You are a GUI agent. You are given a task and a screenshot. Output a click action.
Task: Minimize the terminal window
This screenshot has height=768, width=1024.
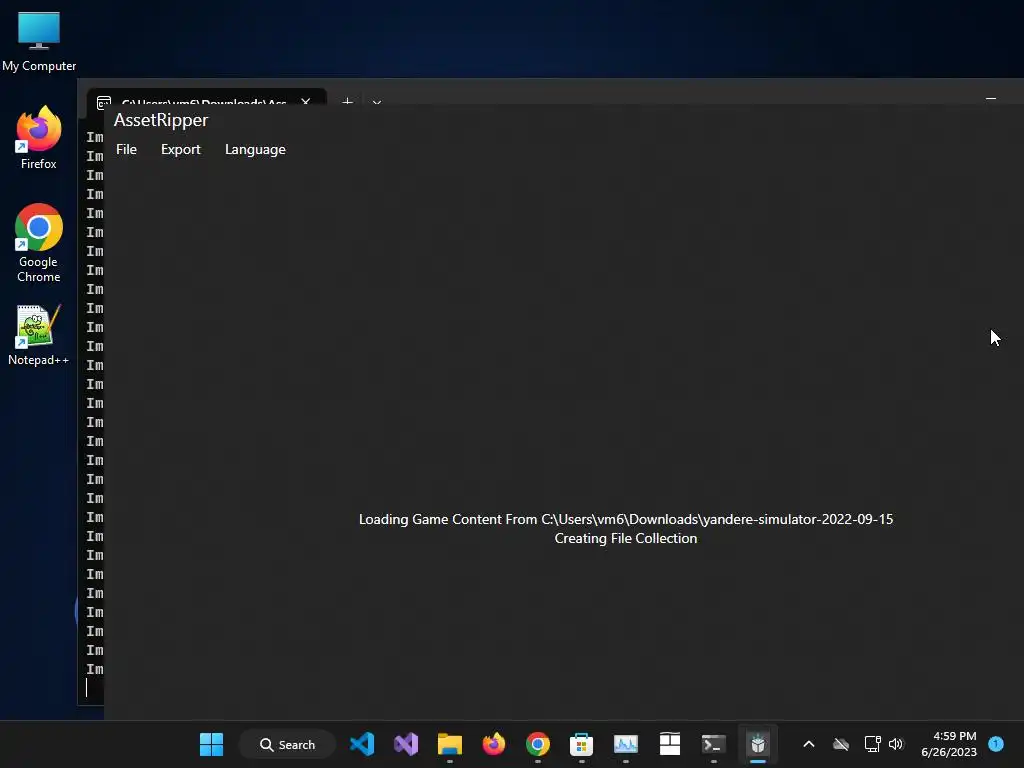(991, 99)
